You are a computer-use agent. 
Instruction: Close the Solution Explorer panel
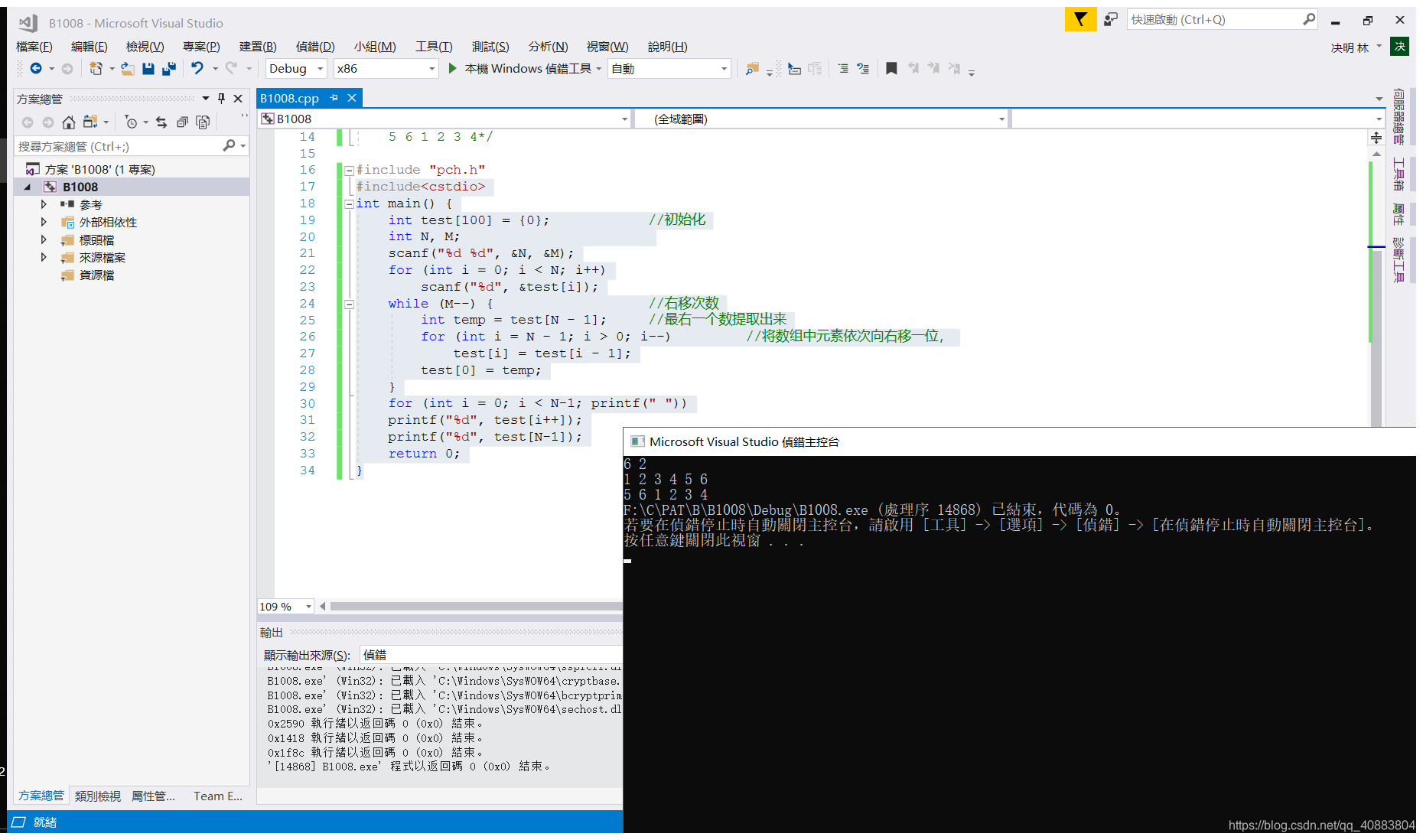[238, 99]
